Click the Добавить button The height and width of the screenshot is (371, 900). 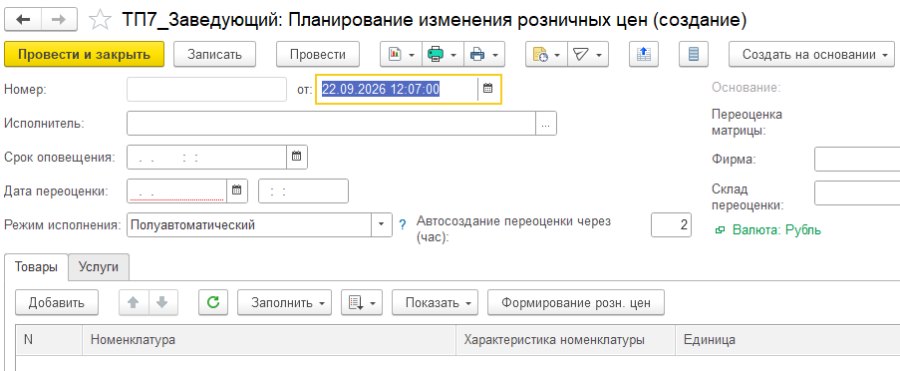(57, 303)
